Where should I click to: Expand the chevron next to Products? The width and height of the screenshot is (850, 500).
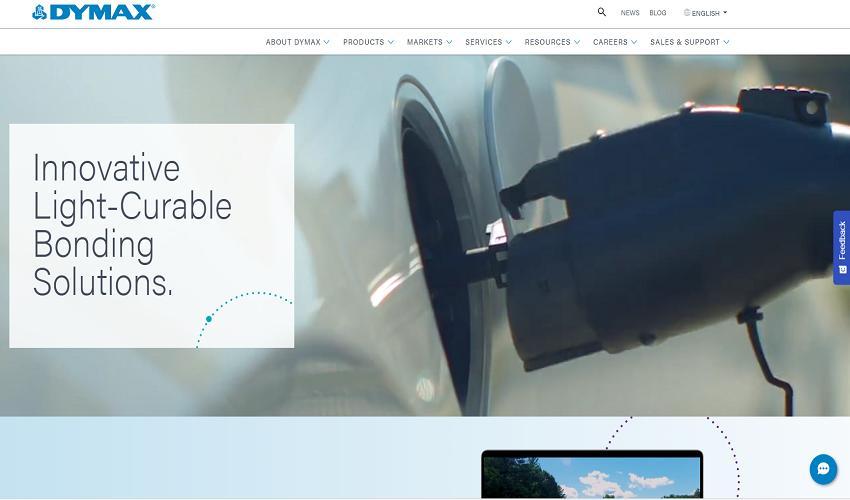[x=390, y=42]
